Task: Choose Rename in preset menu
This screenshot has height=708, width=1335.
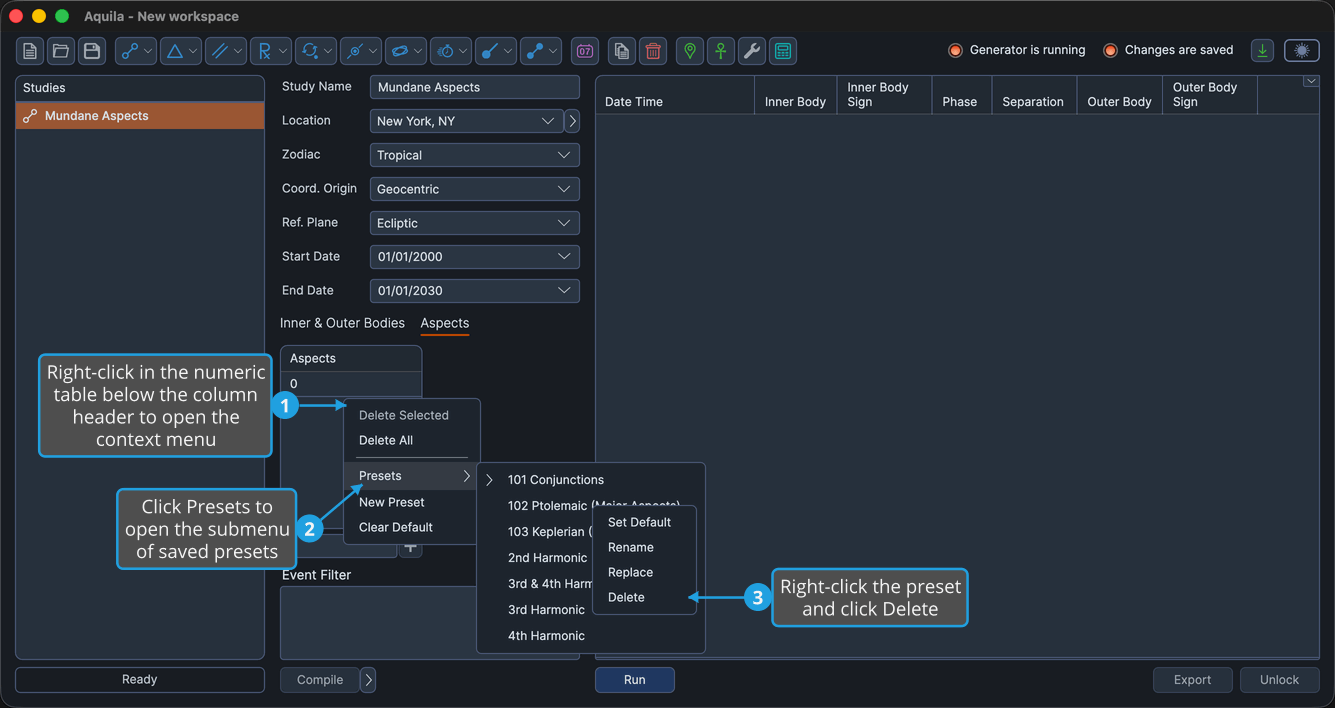Action: 631,547
